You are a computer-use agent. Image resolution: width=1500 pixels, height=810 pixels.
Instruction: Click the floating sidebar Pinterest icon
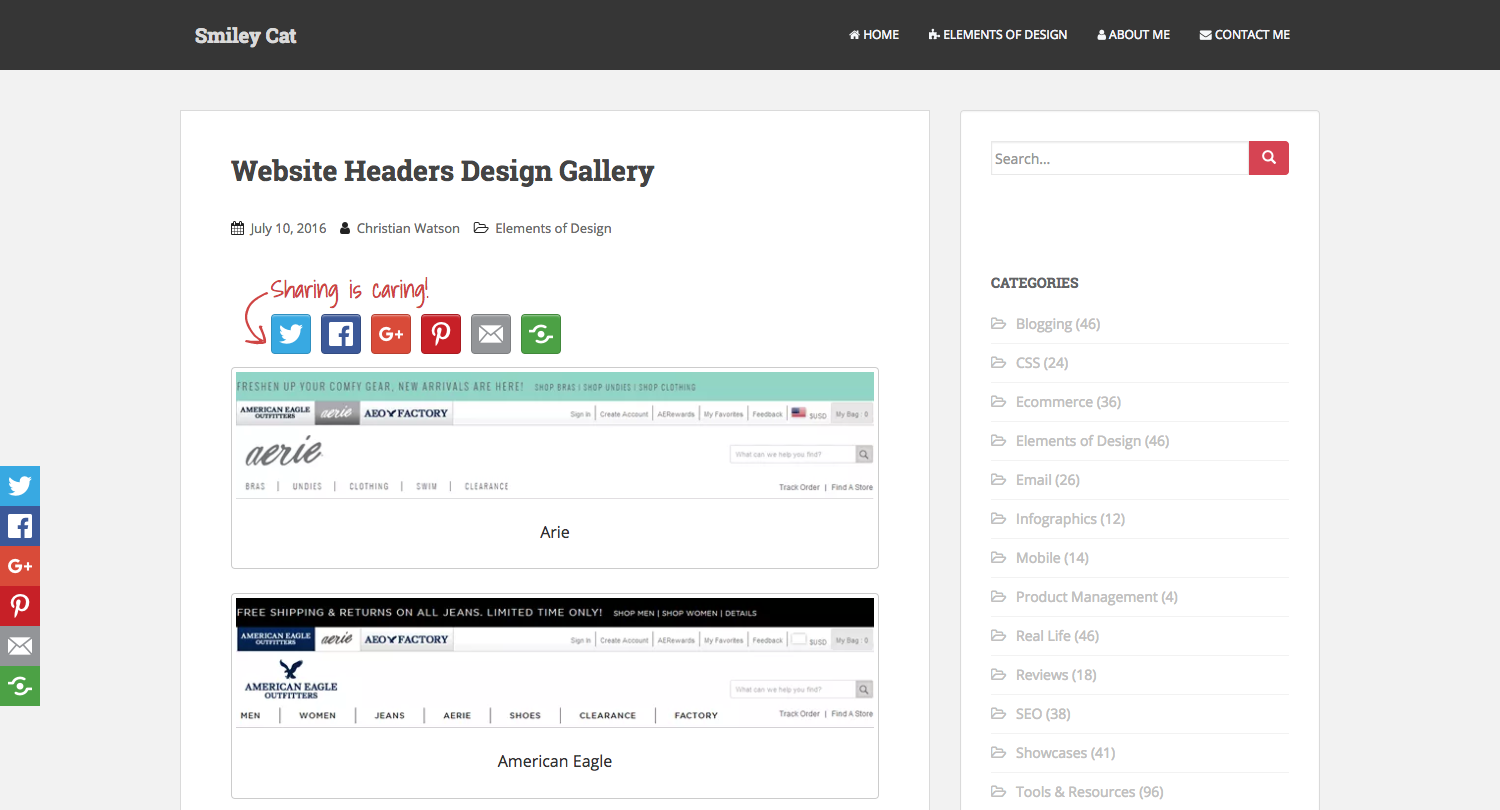(20, 606)
